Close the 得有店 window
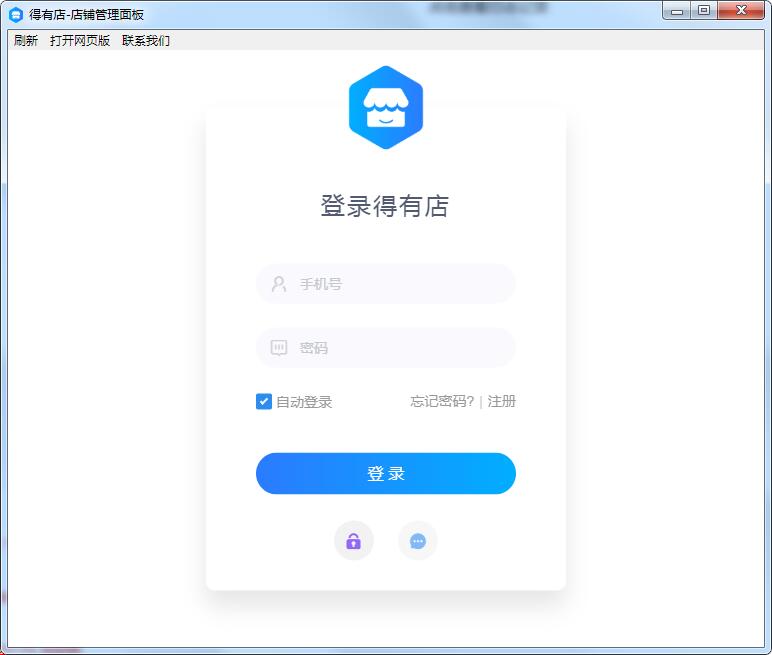Viewport: 772px width, 655px height. click(x=741, y=10)
